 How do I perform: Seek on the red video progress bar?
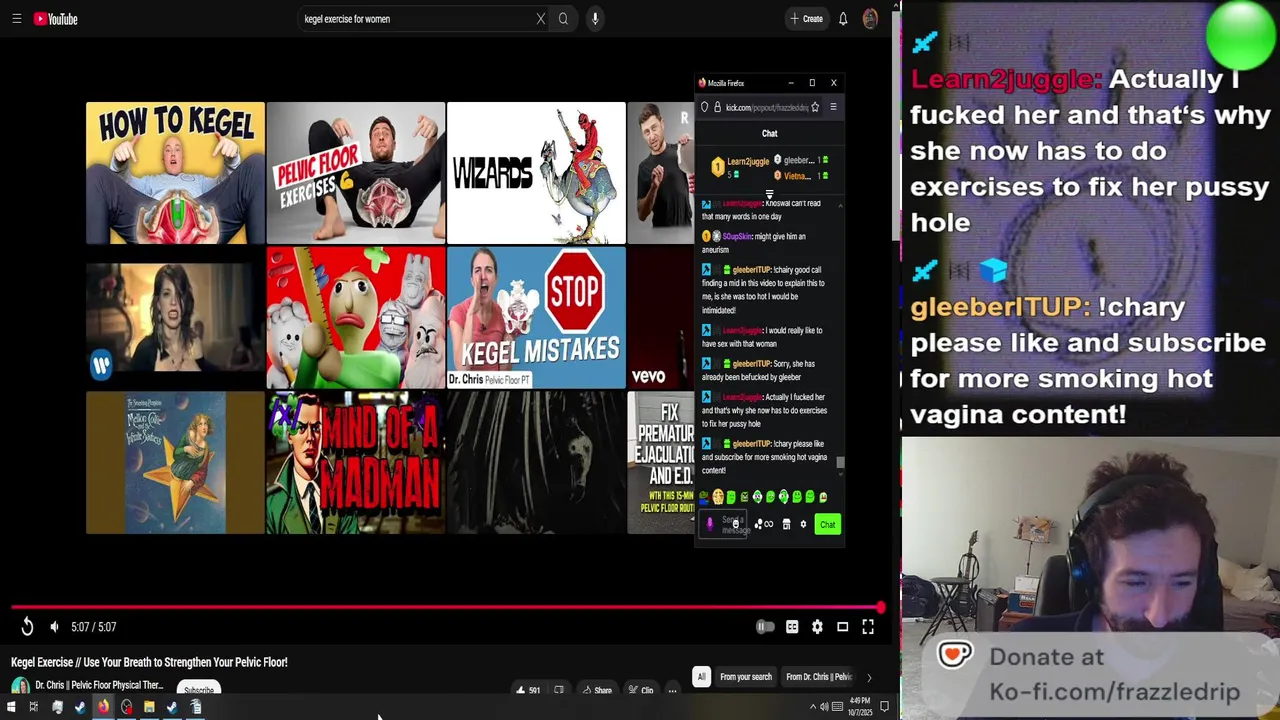click(446, 607)
